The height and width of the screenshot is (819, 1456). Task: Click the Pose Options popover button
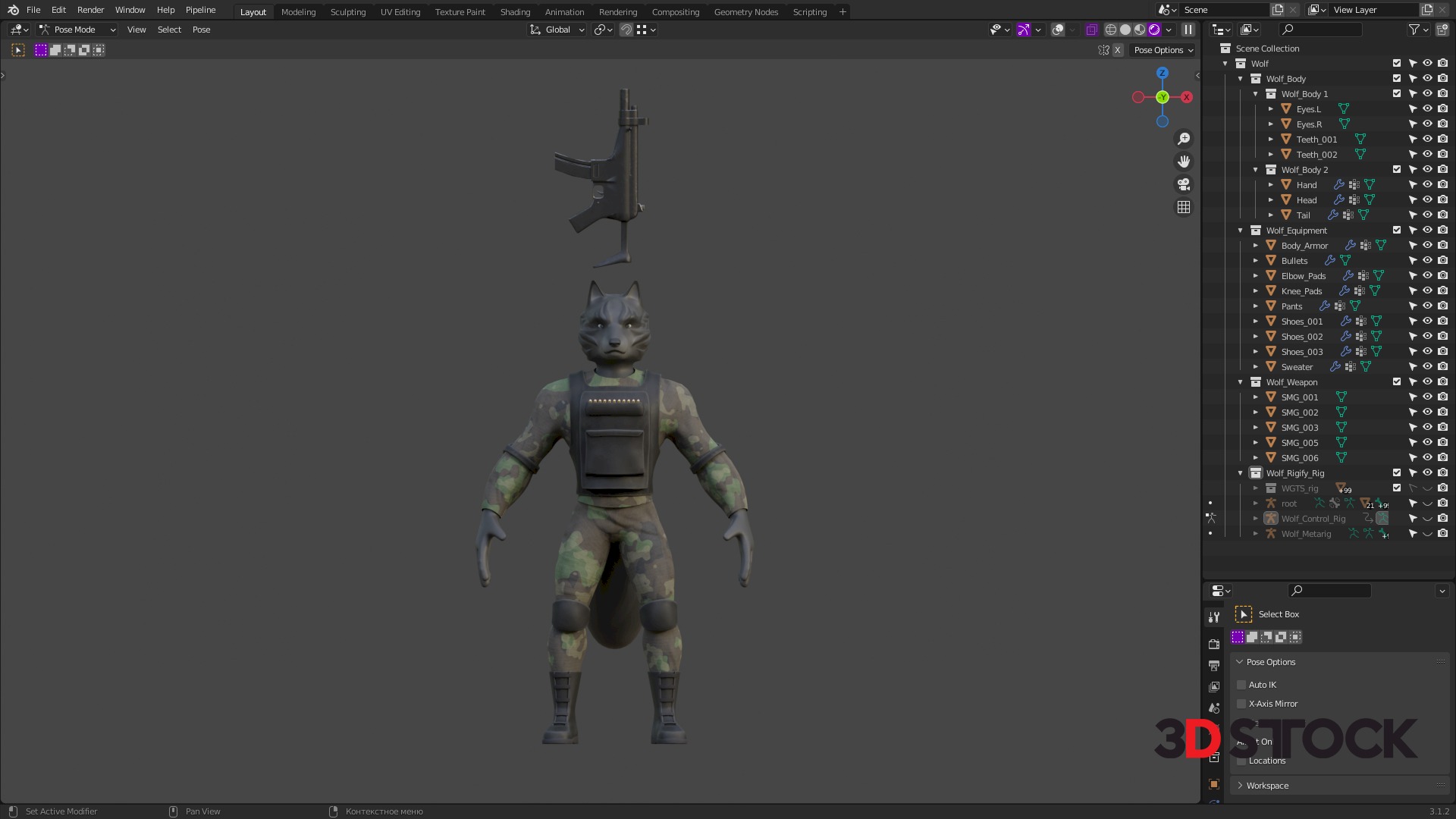[1163, 50]
